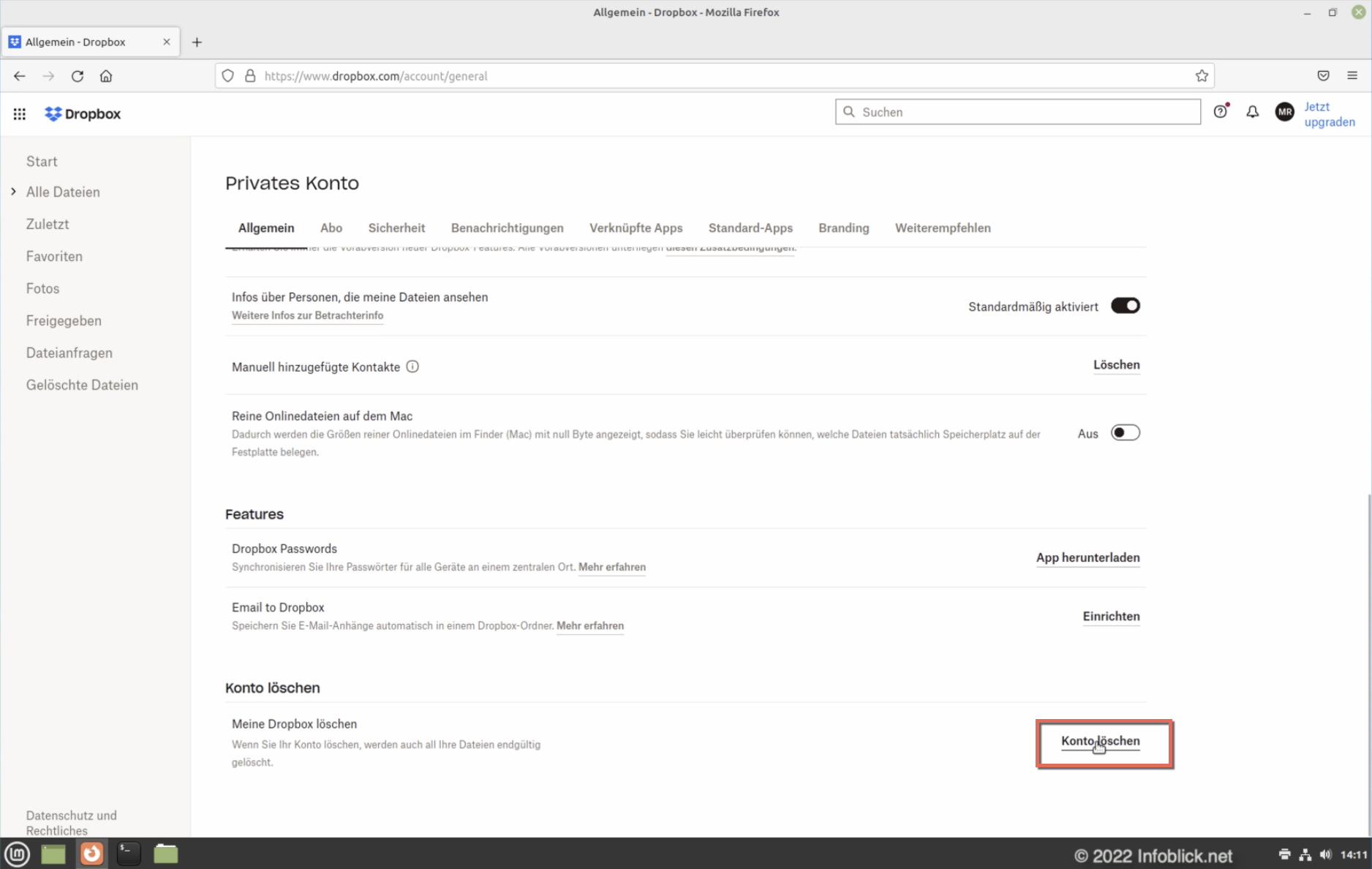The width and height of the screenshot is (1372, 869).
Task: Open Freigegeben in the sidebar
Action: (64, 321)
